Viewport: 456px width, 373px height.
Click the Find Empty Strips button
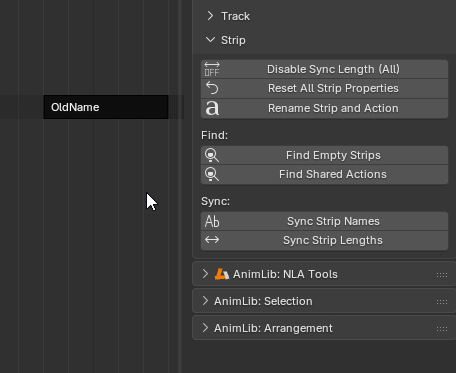pyautogui.click(x=324, y=155)
